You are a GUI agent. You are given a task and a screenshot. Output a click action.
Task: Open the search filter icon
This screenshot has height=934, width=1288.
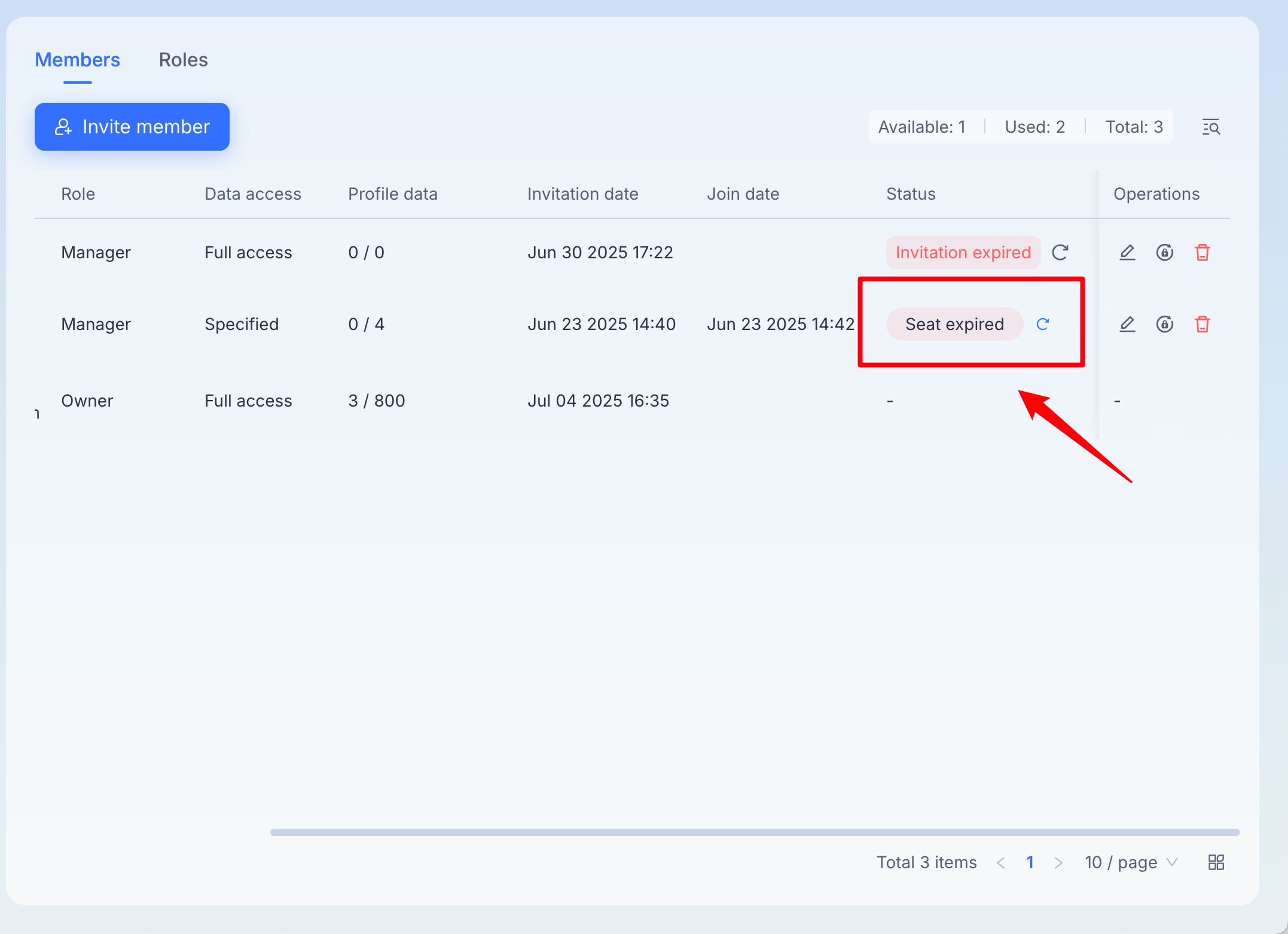click(1211, 127)
